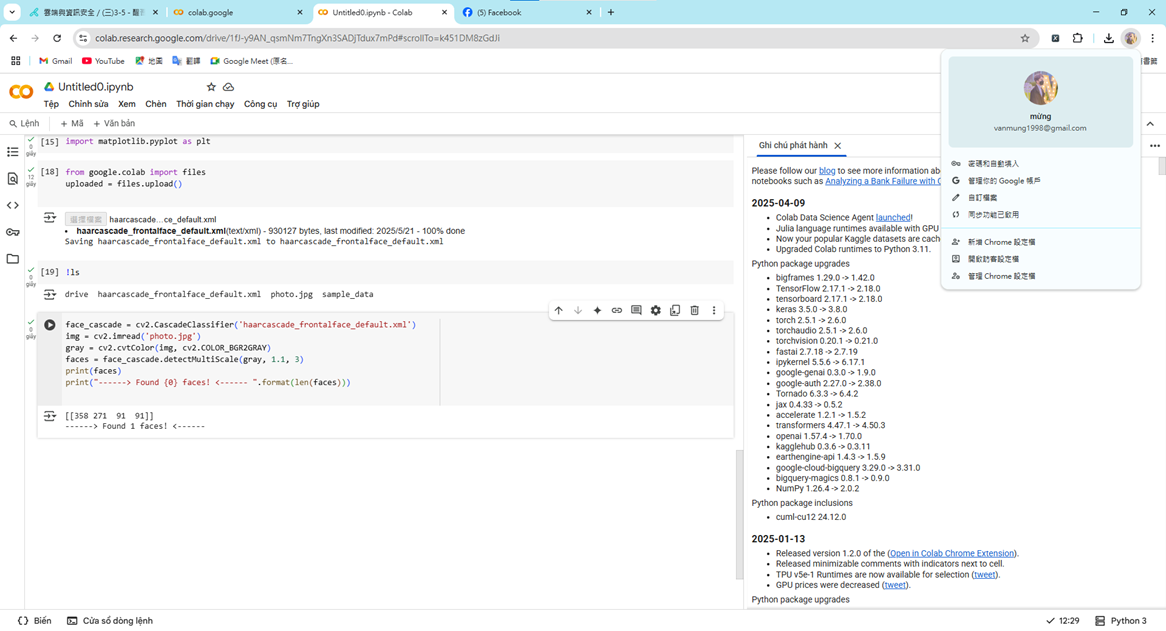Open the table of contents sidebar

[12, 152]
